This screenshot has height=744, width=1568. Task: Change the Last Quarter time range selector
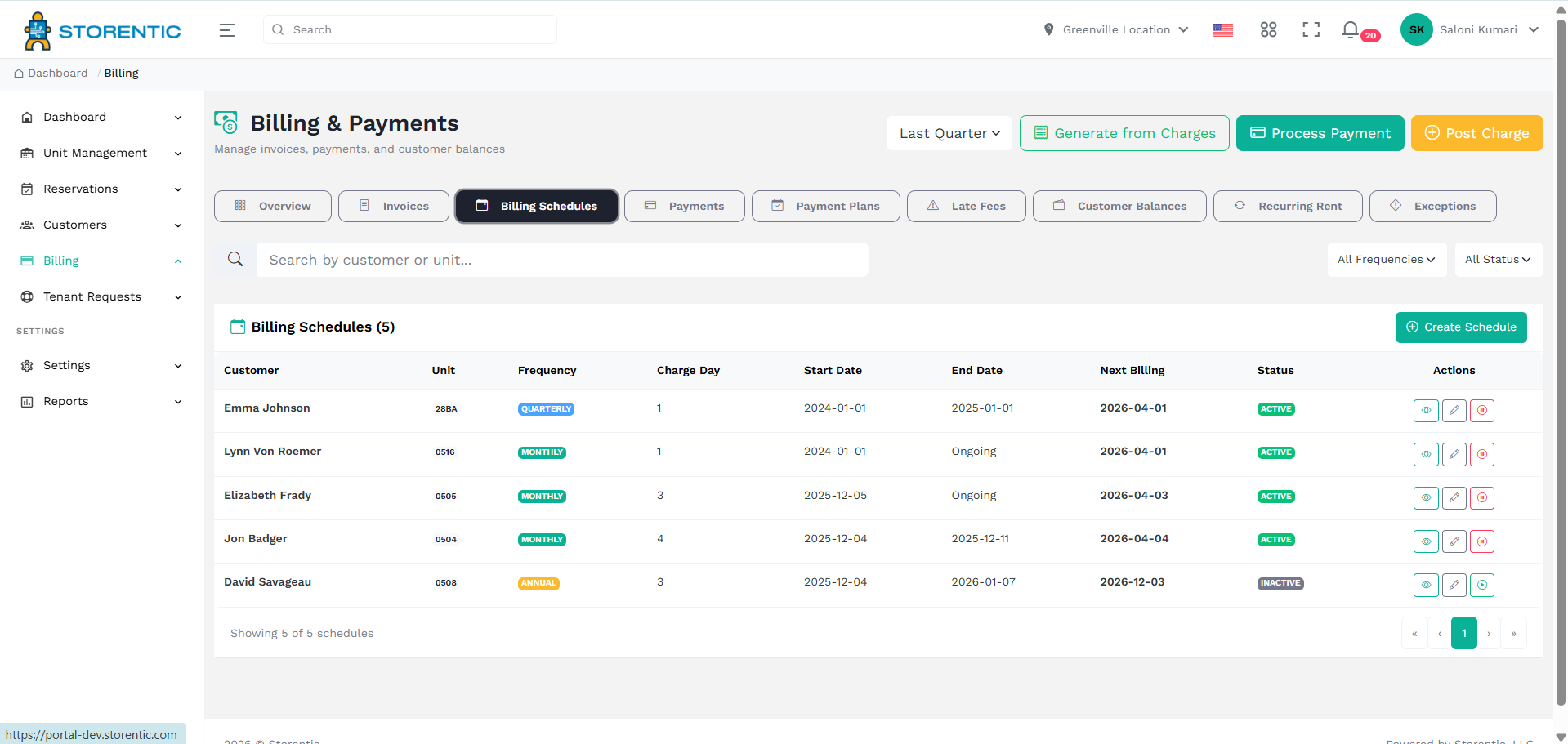[x=949, y=133]
